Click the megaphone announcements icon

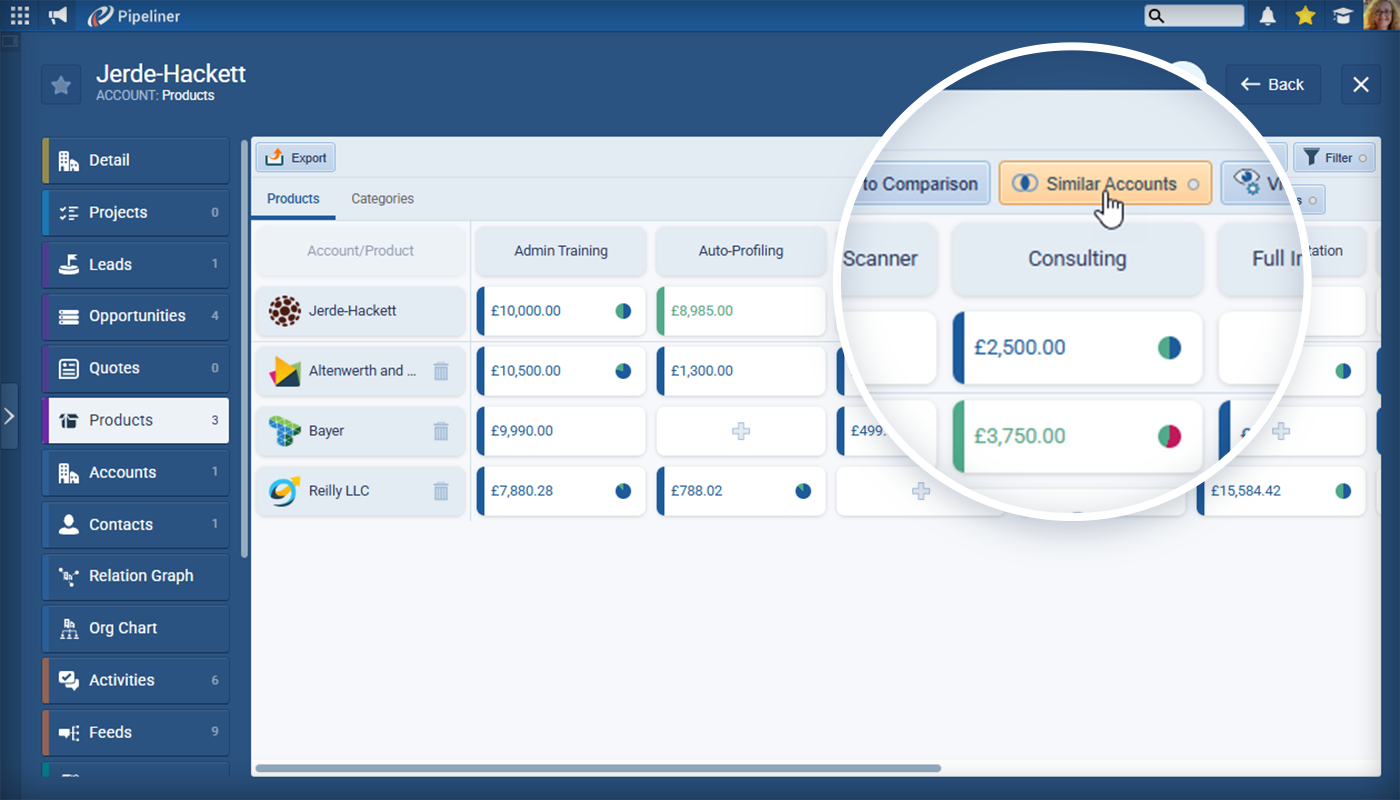(59, 15)
